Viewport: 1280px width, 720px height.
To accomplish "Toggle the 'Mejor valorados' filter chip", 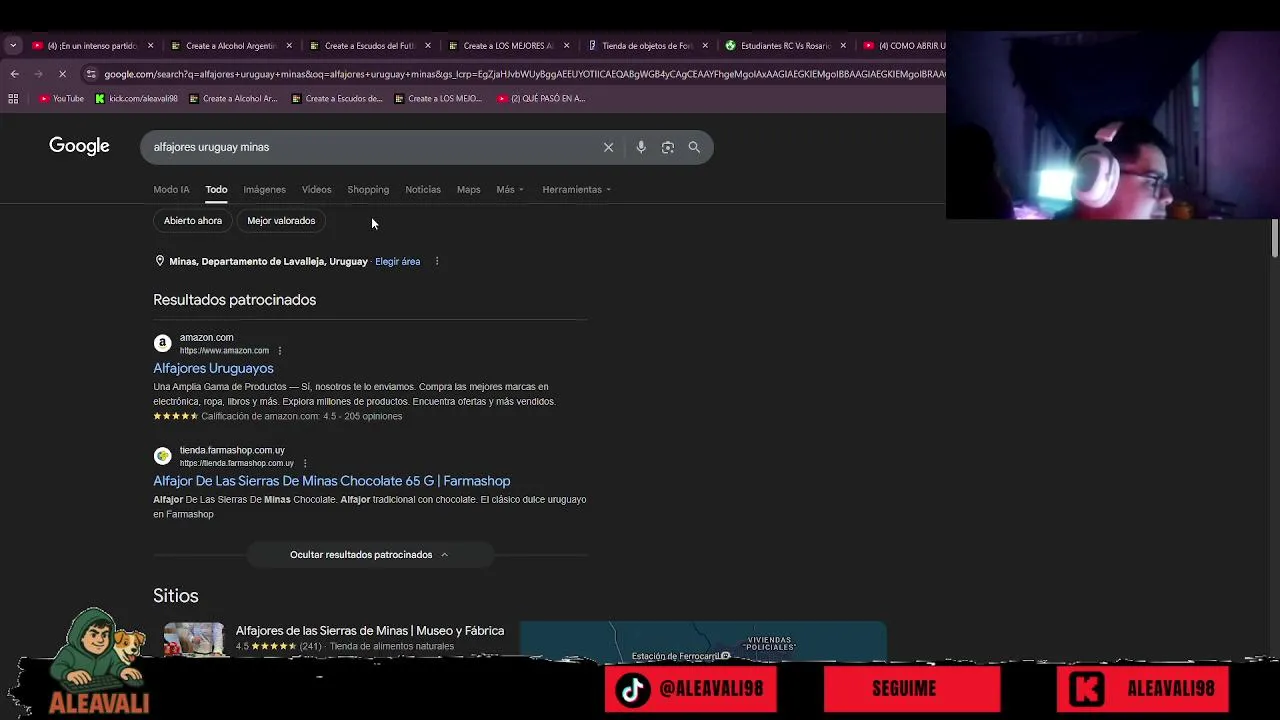I will [281, 221].
